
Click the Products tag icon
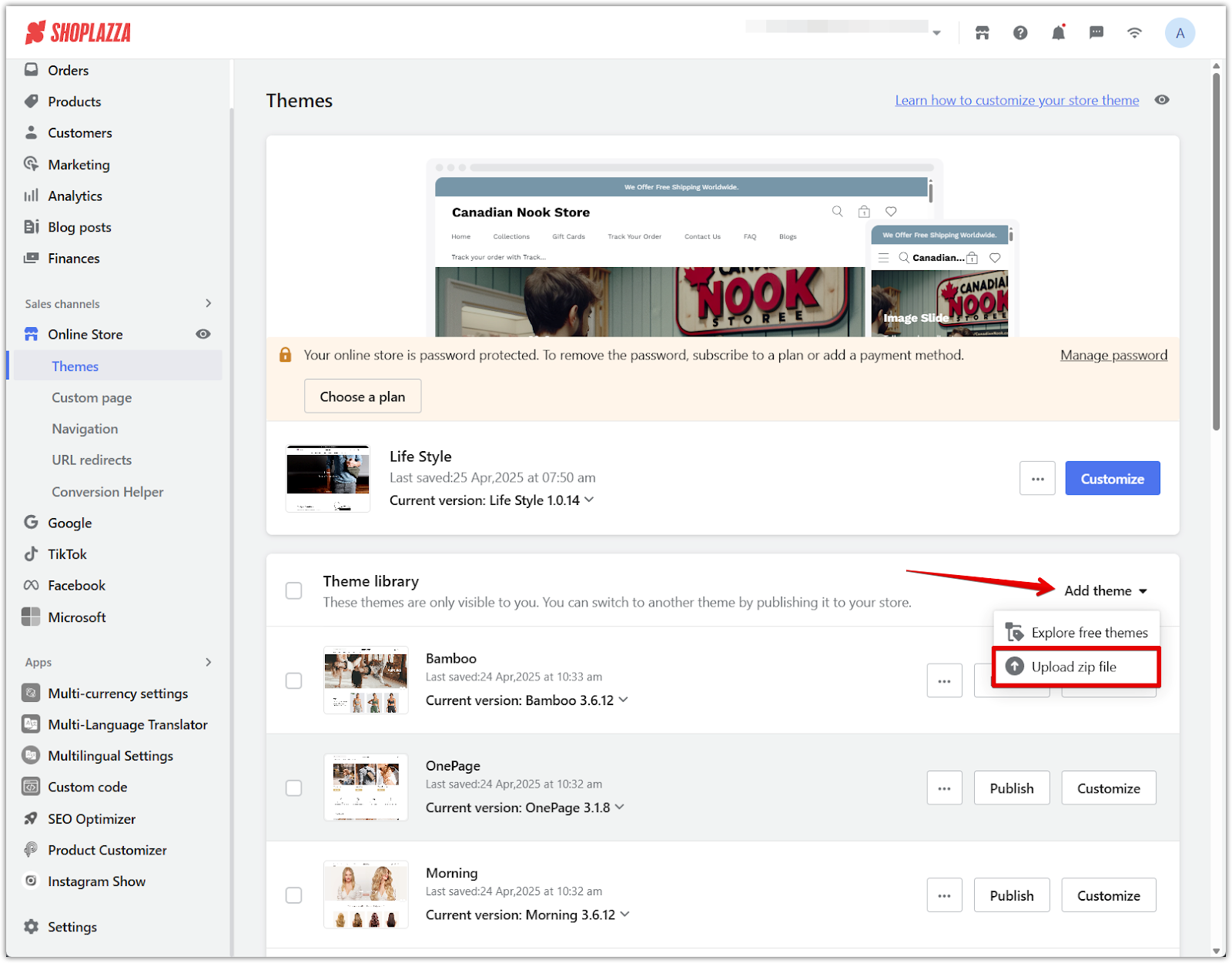[x=31, y=101]
